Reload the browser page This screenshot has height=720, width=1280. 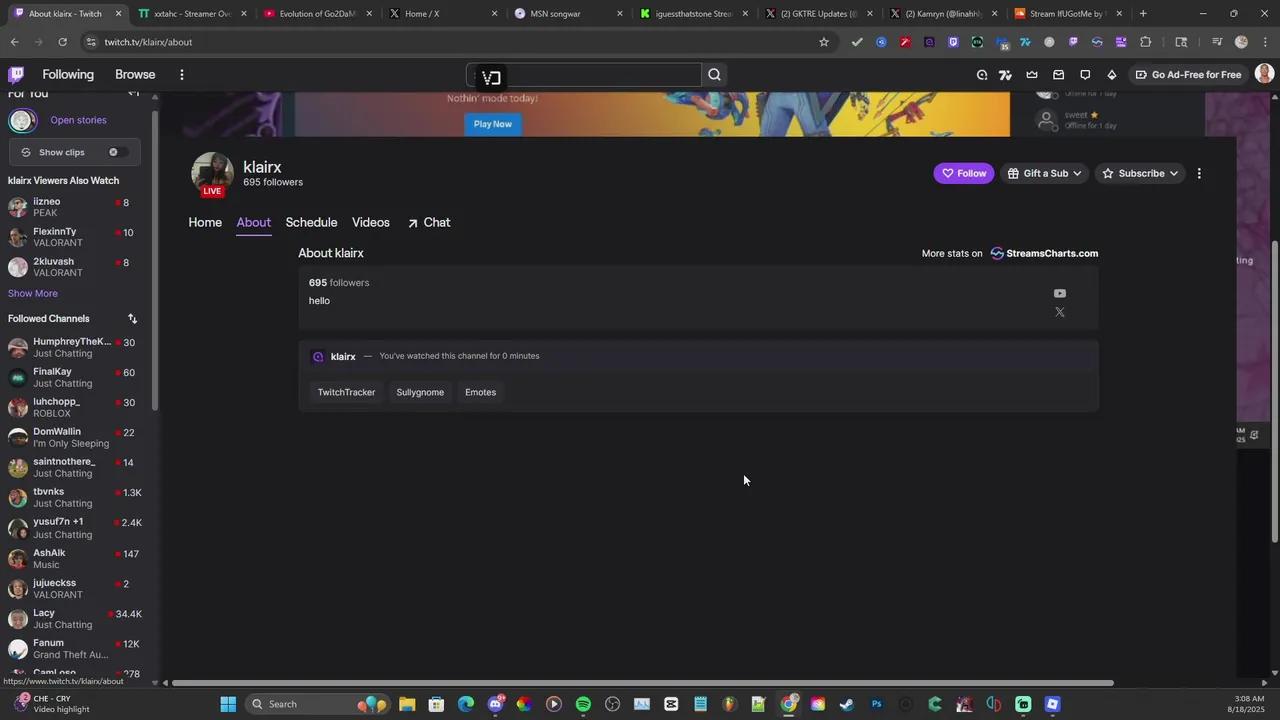62,42
